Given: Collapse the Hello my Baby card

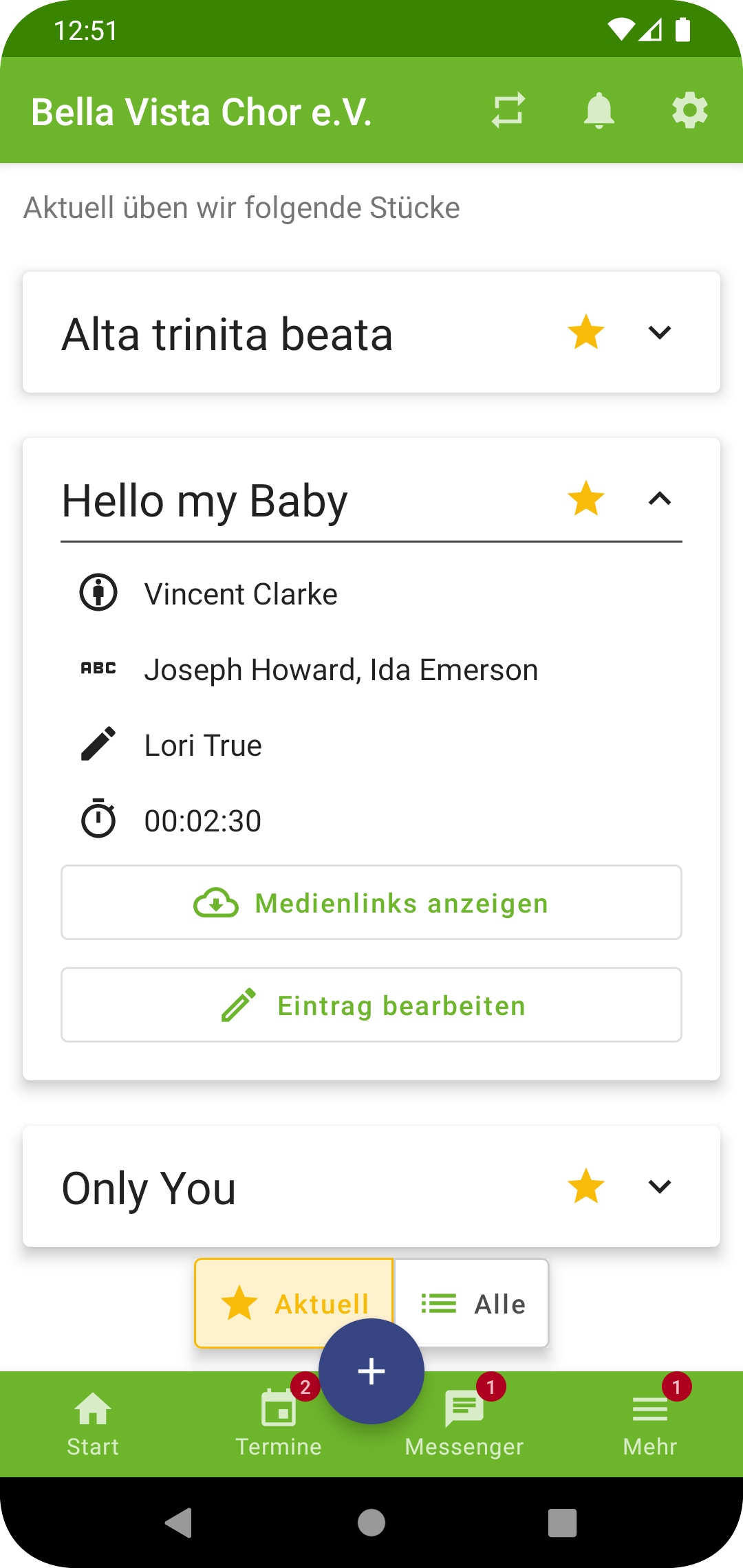Looking at the screenshot, I should [x=660, y=499].
